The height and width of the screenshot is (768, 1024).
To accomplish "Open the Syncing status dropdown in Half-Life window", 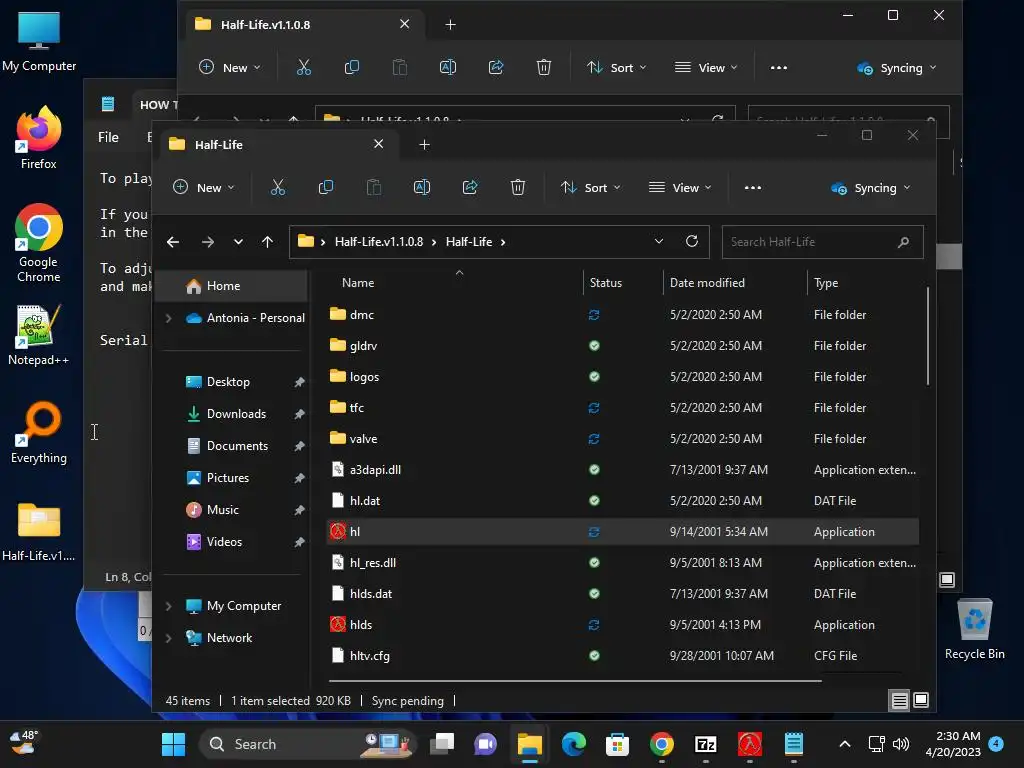I will (x=871, y=188).
